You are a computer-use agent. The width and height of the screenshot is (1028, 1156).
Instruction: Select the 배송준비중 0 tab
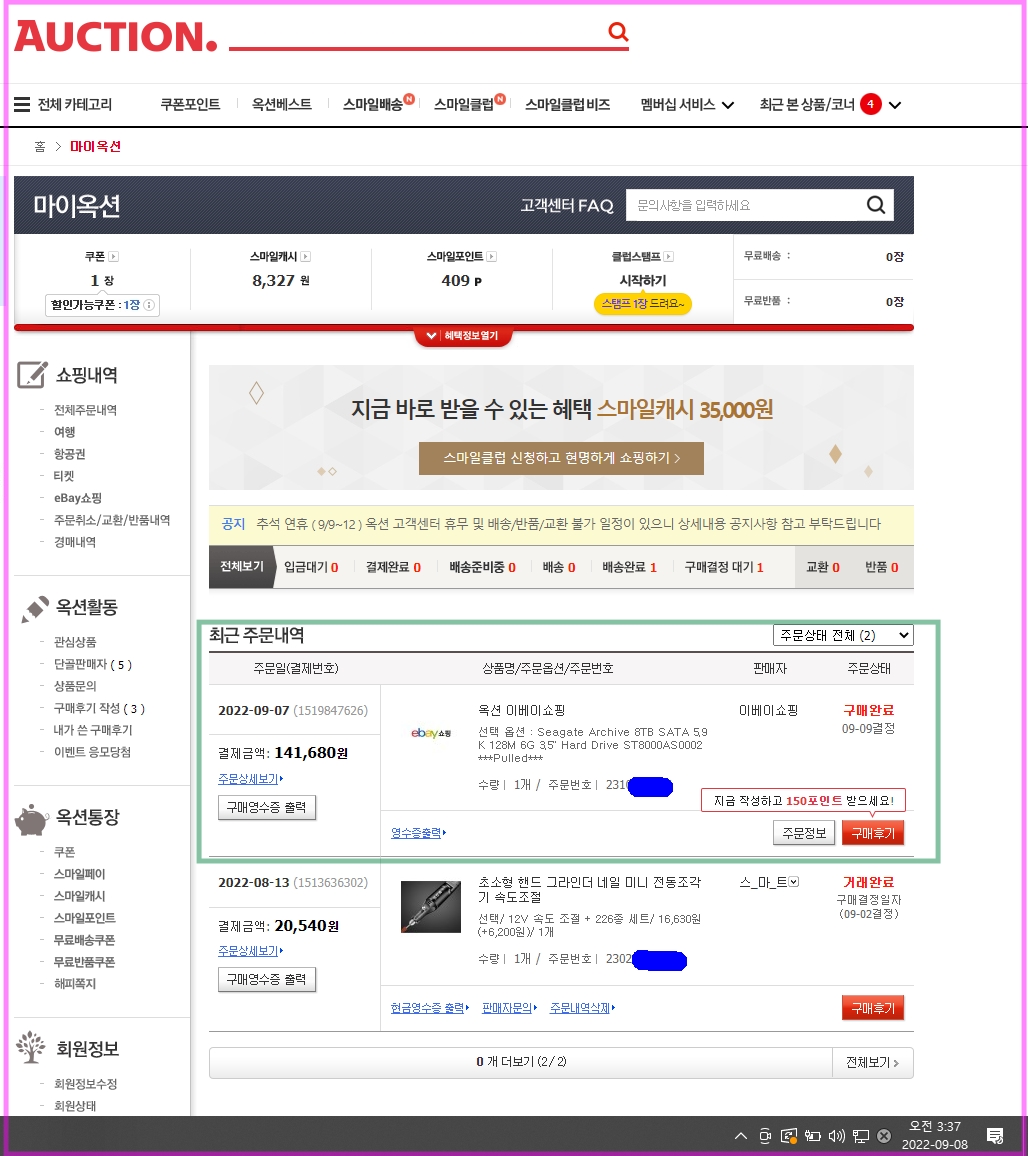click(482, 567)
